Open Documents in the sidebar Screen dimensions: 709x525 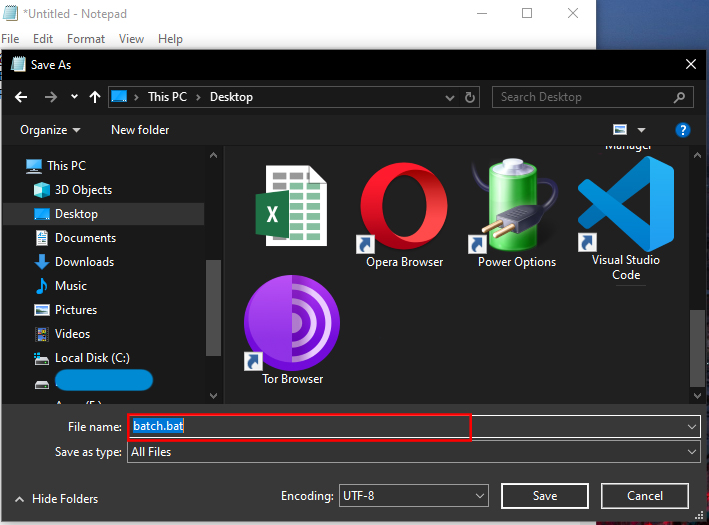(85, 238)
